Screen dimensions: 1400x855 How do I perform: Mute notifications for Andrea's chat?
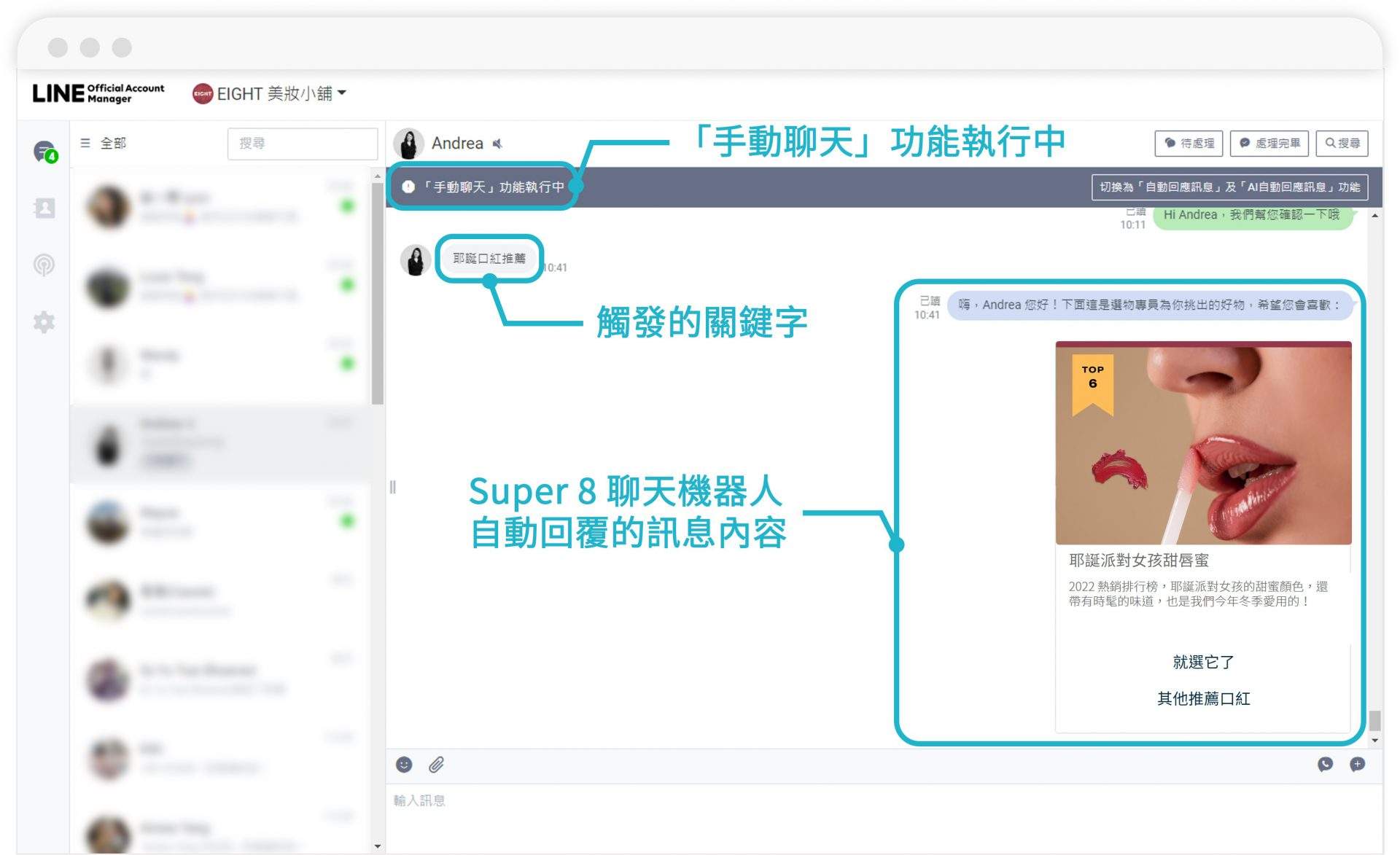pyautogui.click(x=497, y=144)
